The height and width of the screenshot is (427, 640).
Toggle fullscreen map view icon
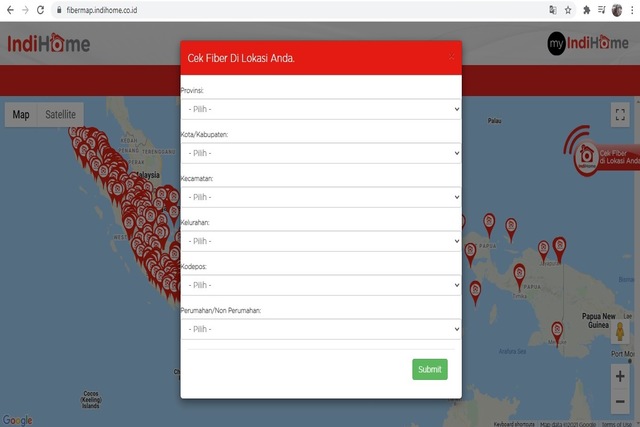coord(620,115)
